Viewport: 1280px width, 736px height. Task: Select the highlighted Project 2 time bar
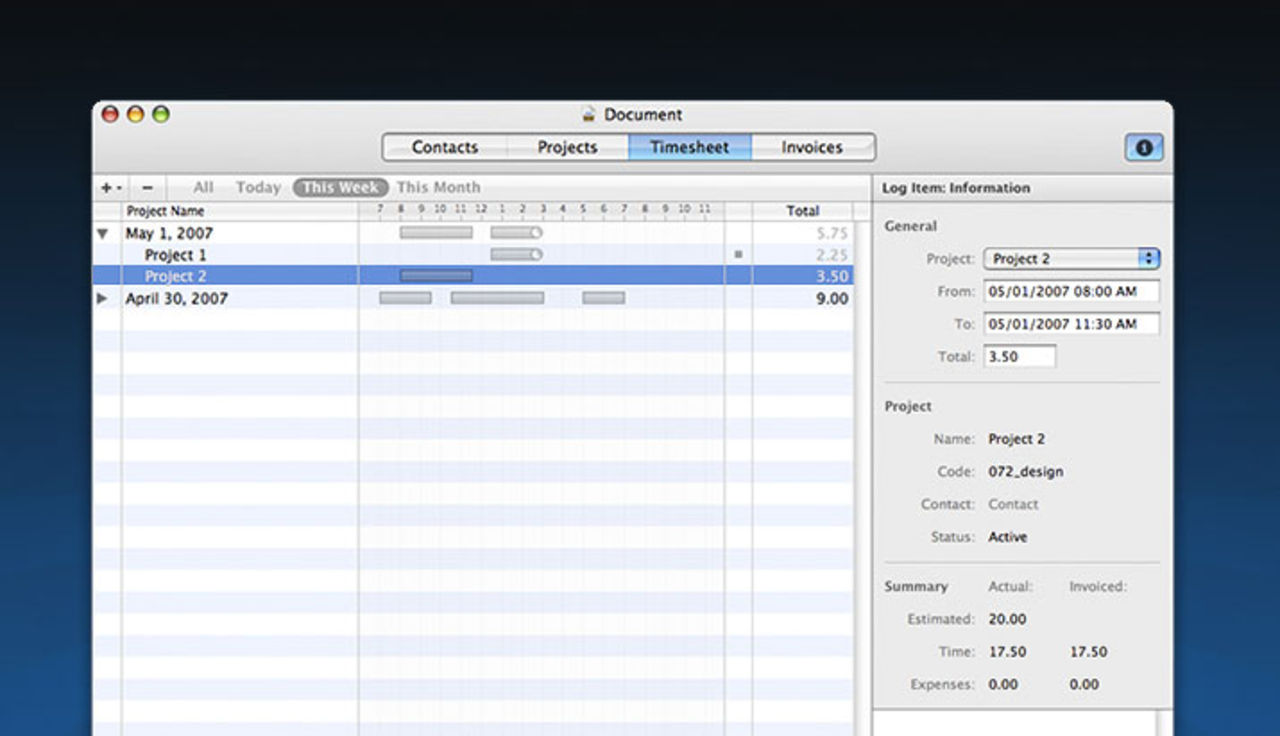436,276
